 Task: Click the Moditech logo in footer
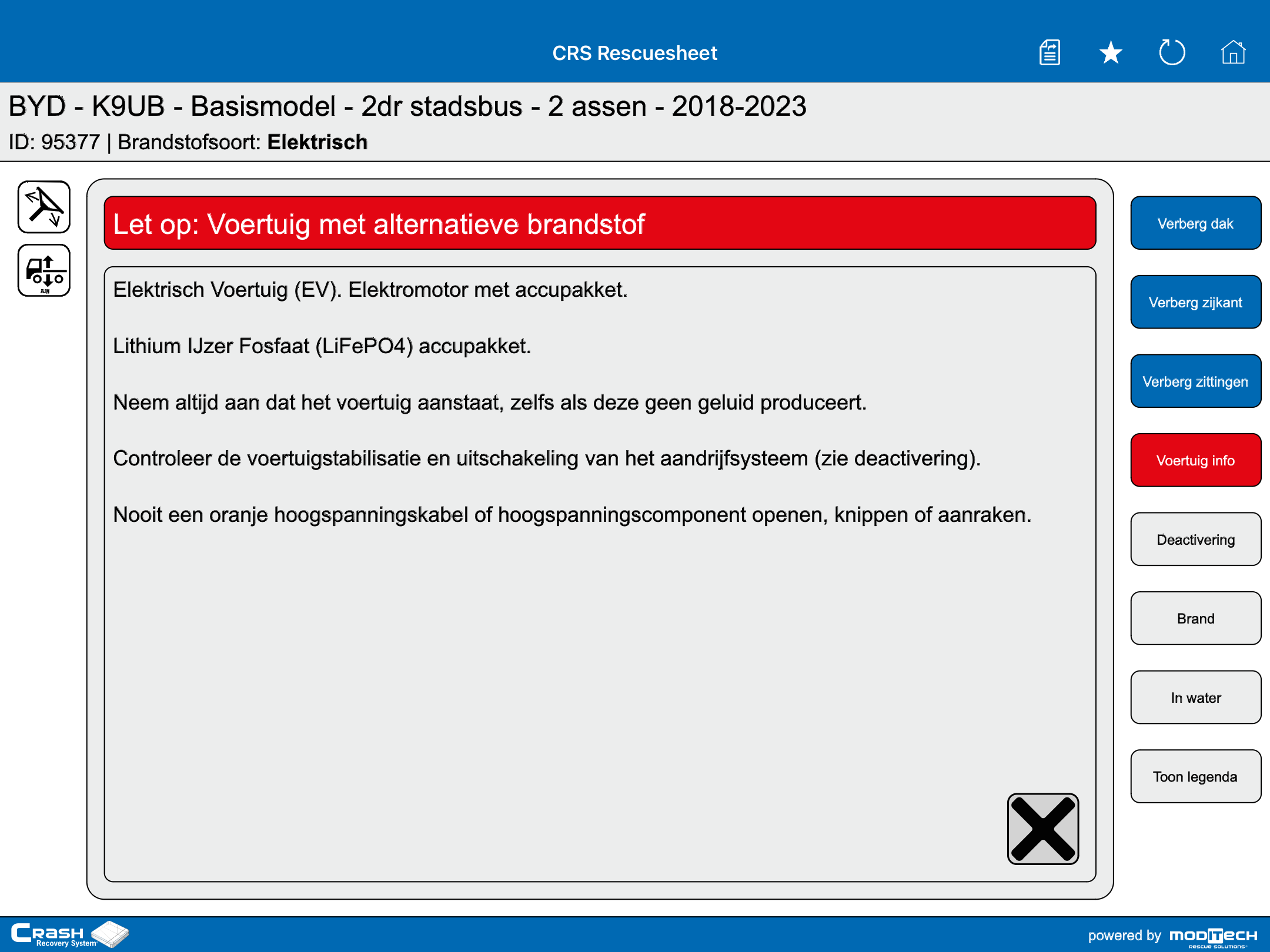pyautogui.click(x=1214, y=937)
